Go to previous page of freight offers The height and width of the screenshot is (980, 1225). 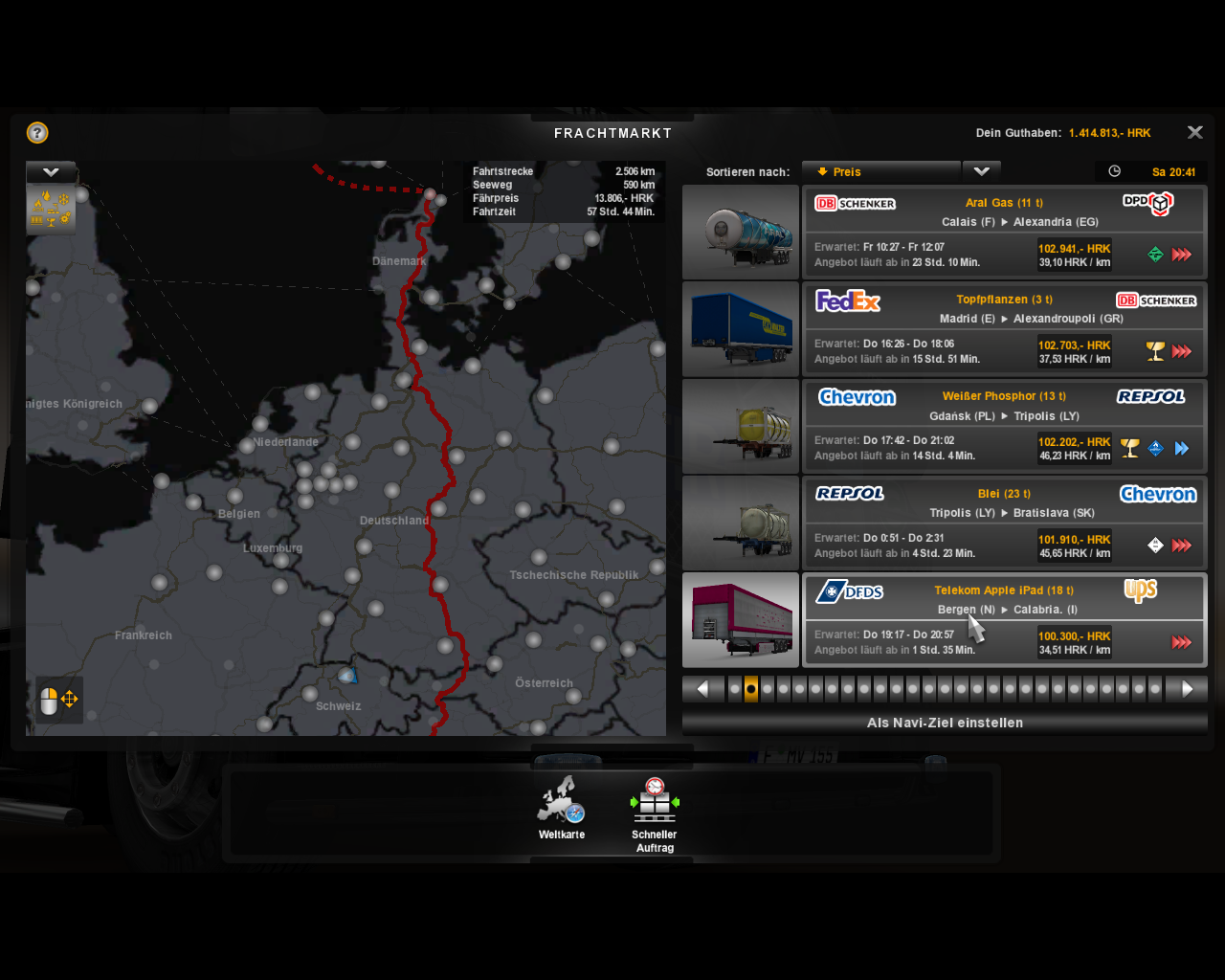703,689
